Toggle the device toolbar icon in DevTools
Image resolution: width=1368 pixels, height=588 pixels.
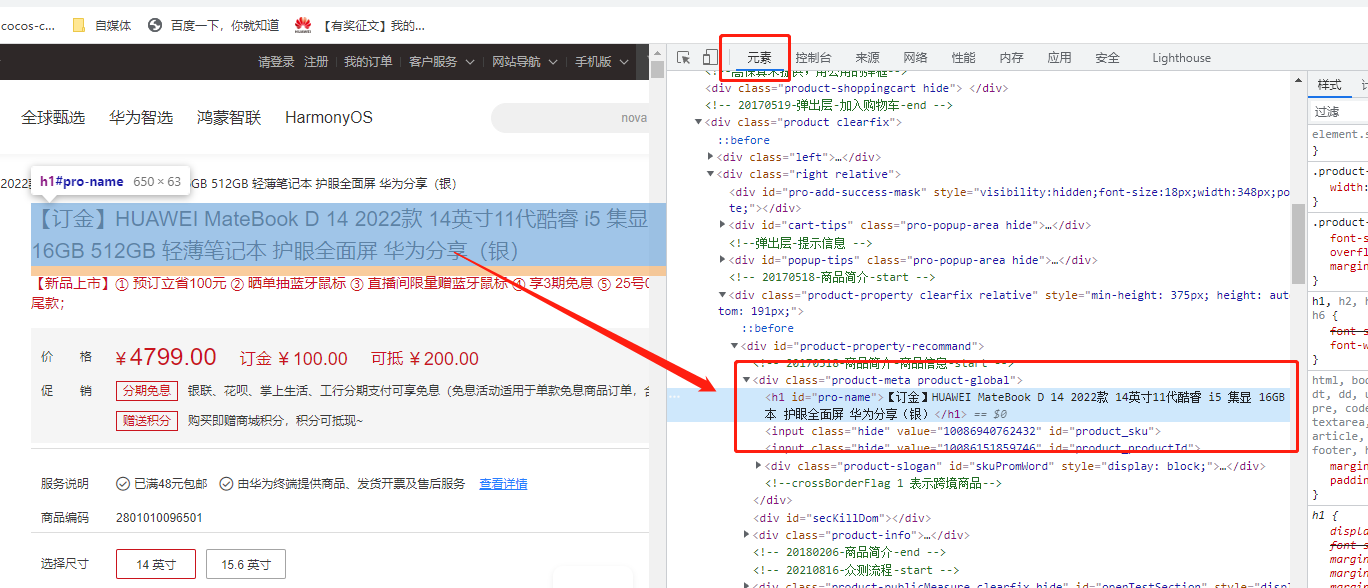(x=709, y=58)
